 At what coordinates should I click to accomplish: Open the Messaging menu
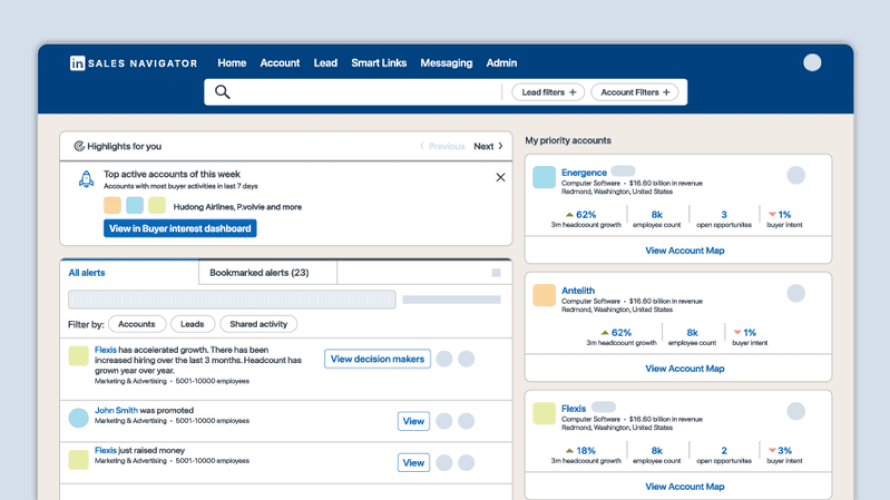pos(446,63)
